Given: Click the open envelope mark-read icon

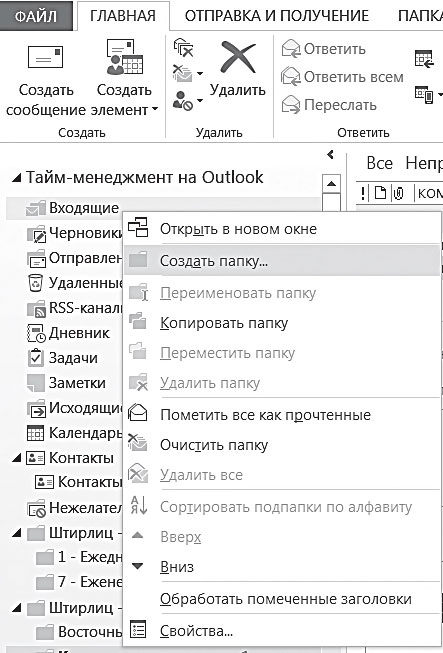Looking at the screenshot, I should click(138, 413).
